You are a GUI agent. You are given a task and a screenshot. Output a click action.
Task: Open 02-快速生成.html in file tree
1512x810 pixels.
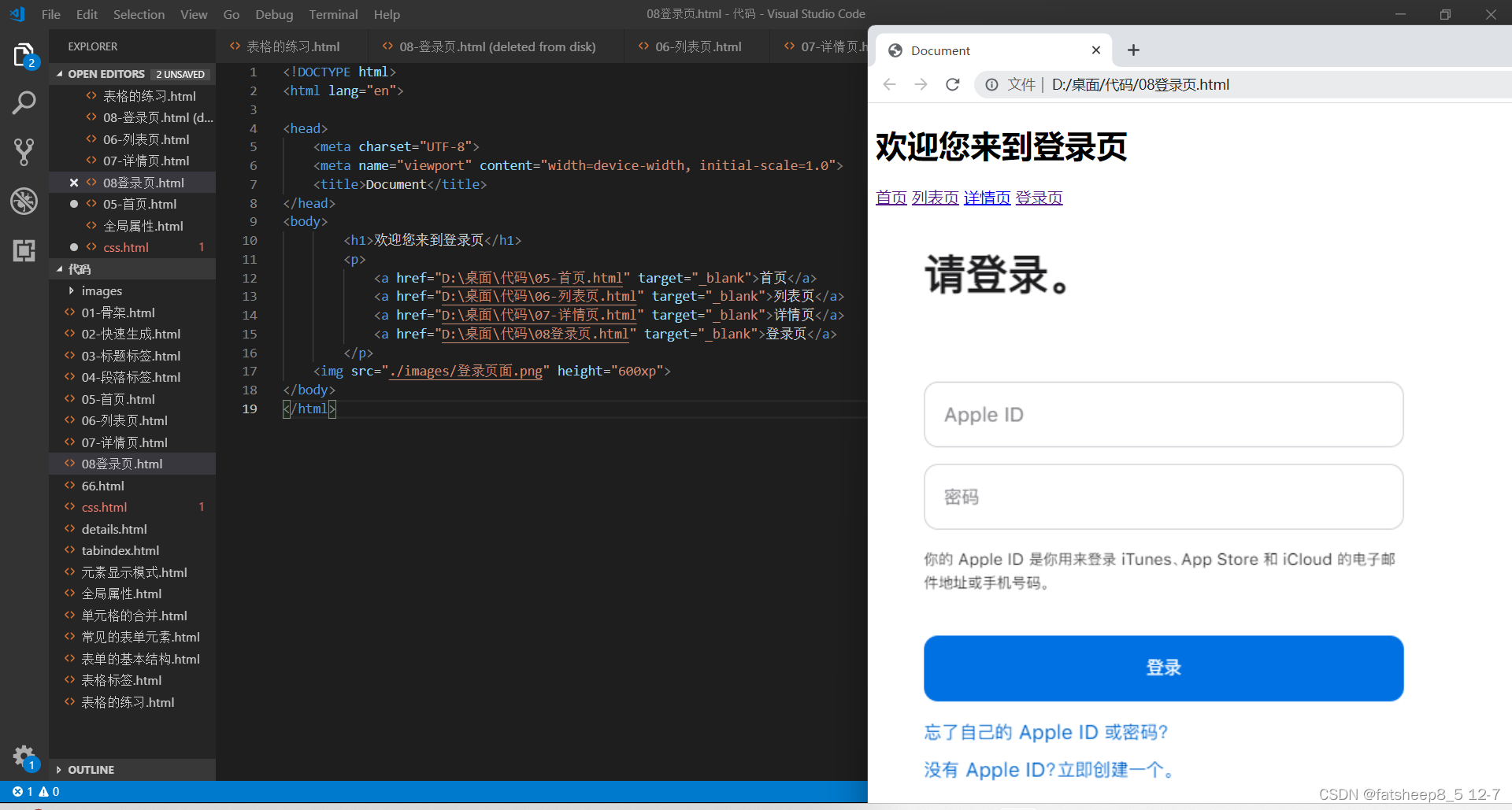coord(131,334)
